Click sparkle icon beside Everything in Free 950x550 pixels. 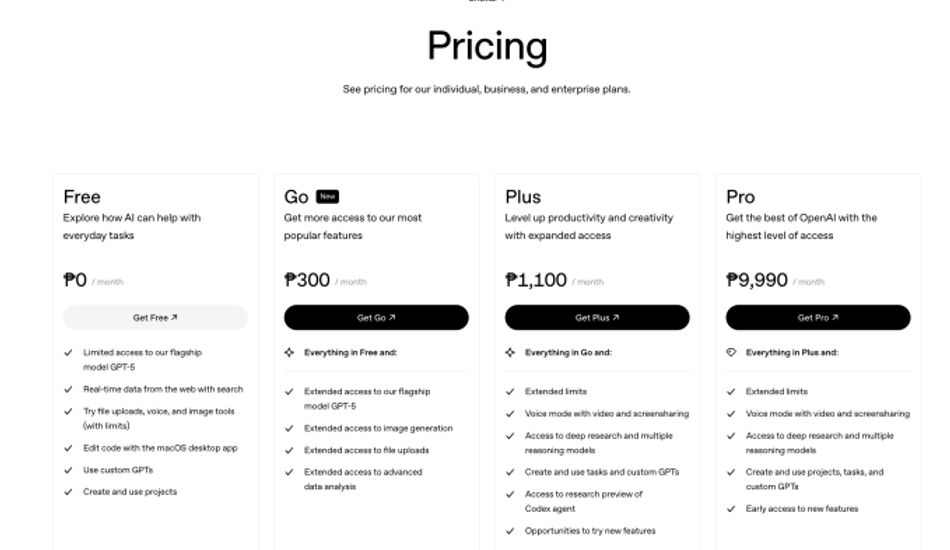(290, 353)
